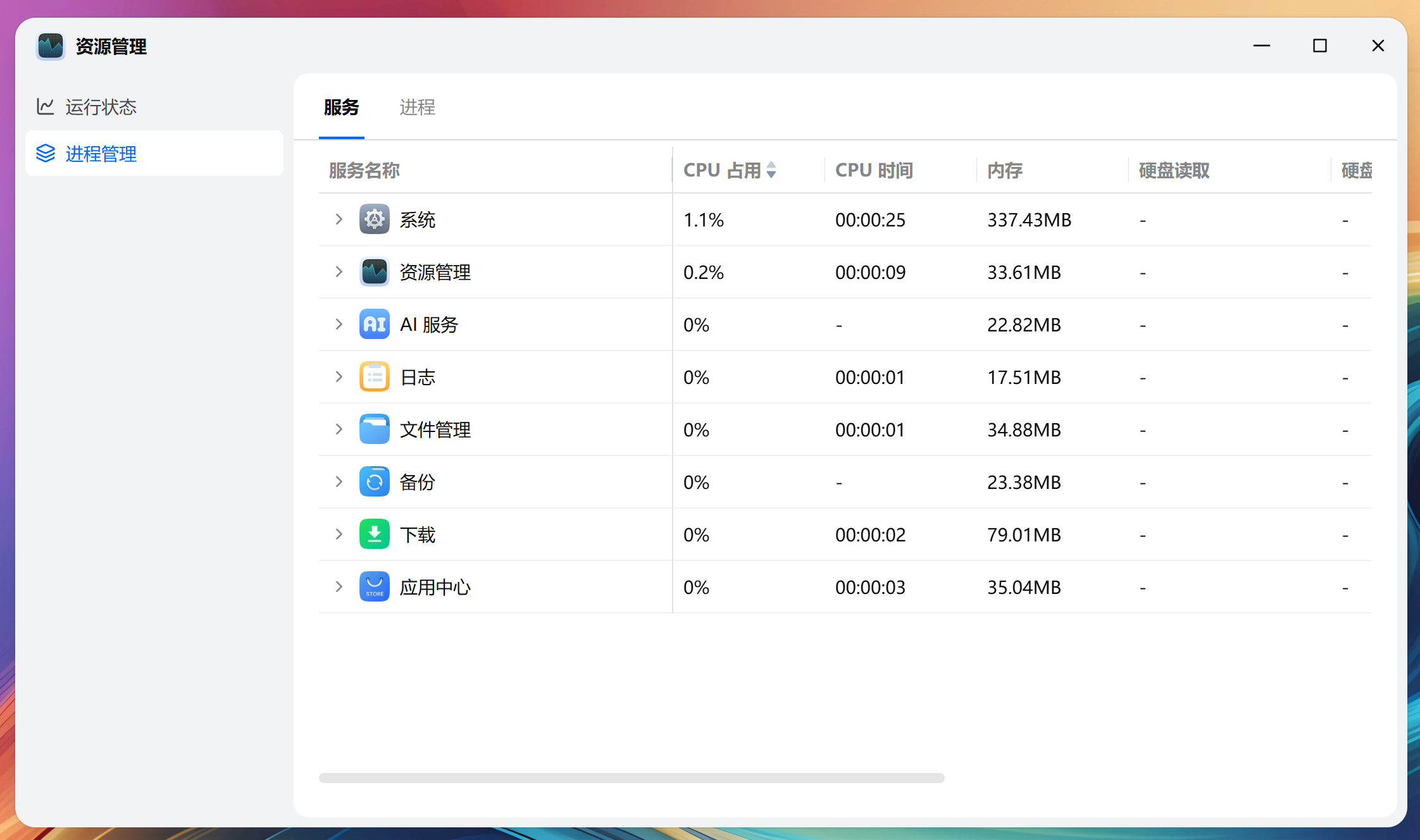The height and width of the screenshot is (840, 1420).
Task: Click the 应用中心 store icon
Action: click(374, 586)
